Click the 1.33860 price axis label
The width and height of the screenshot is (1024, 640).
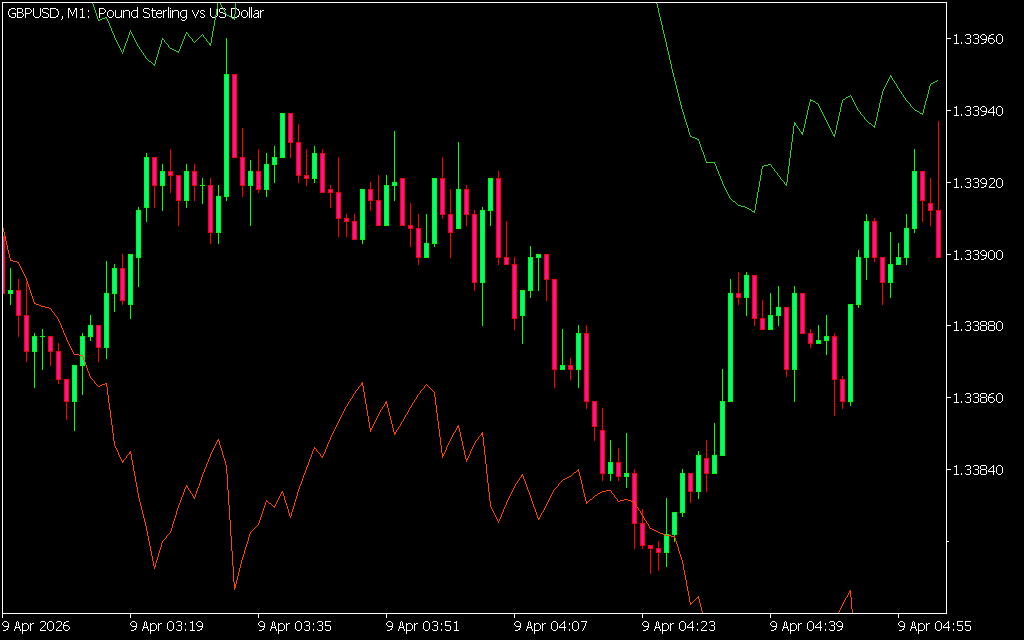coord(978,398)
